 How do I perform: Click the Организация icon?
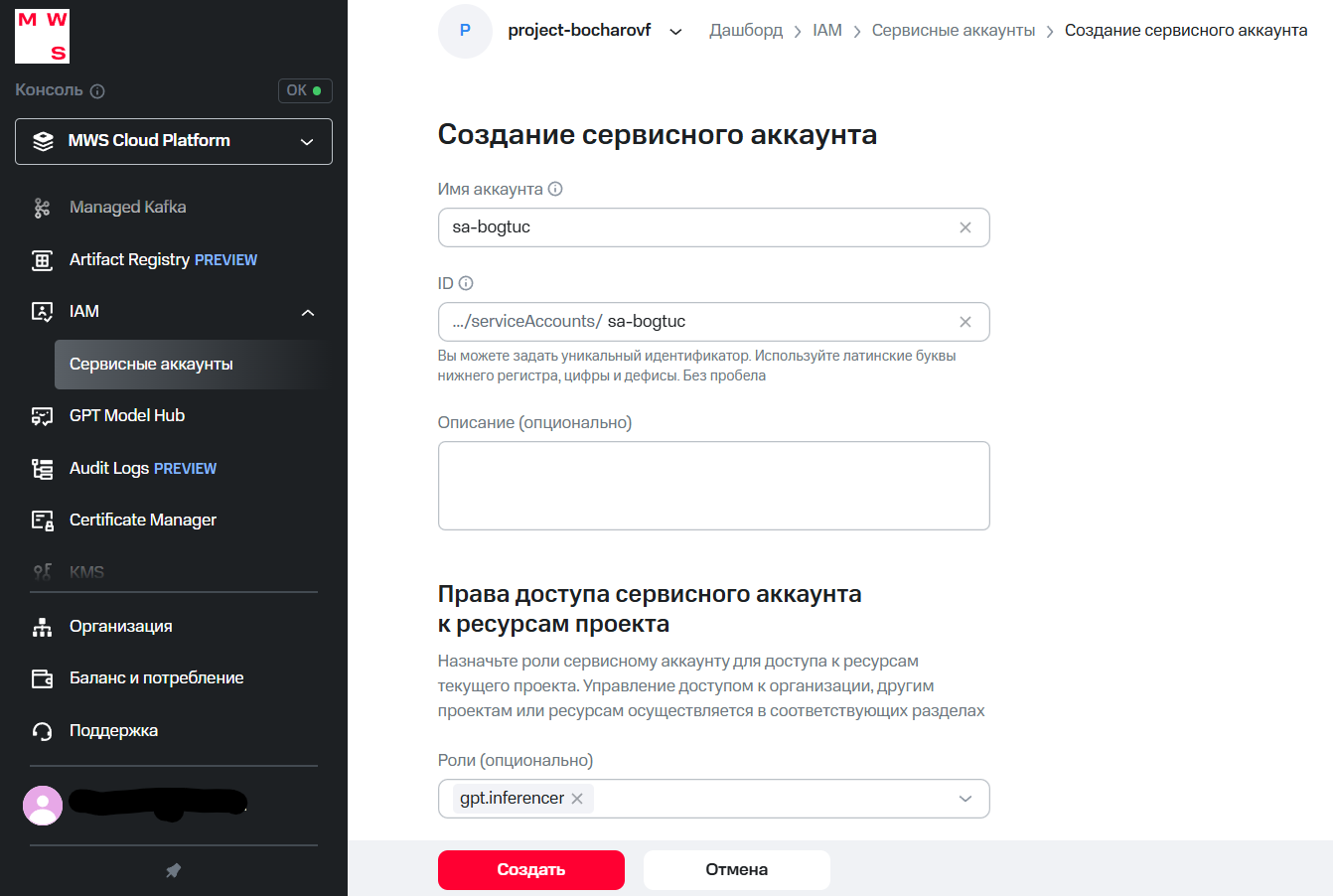click(42, 627)
